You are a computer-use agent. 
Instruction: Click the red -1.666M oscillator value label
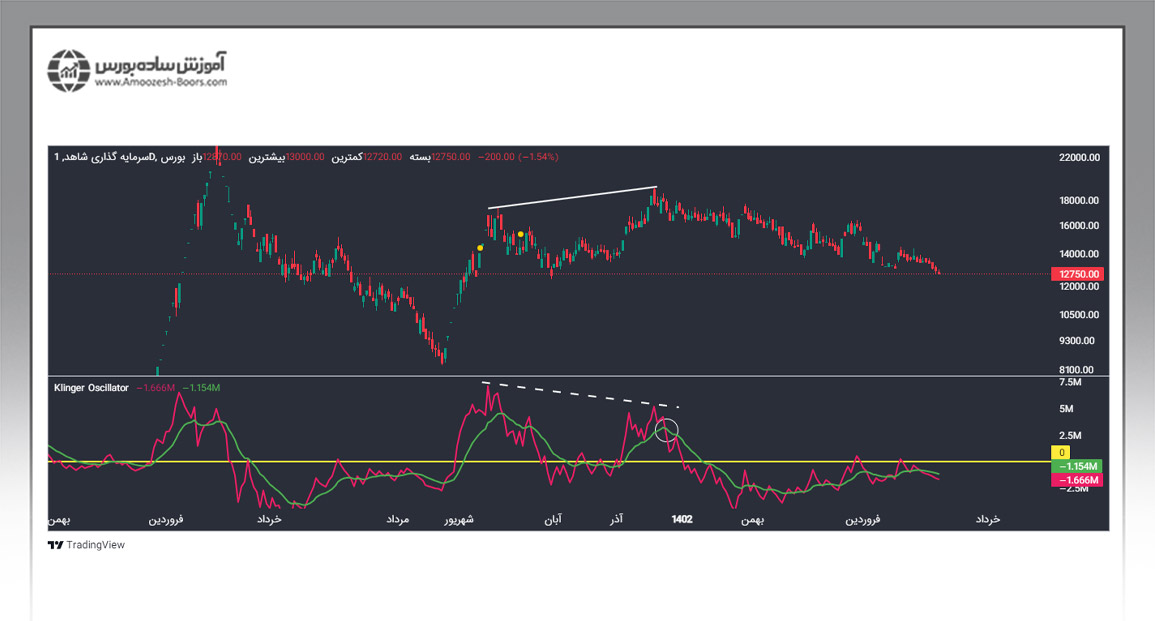[x=1078, y=481]
